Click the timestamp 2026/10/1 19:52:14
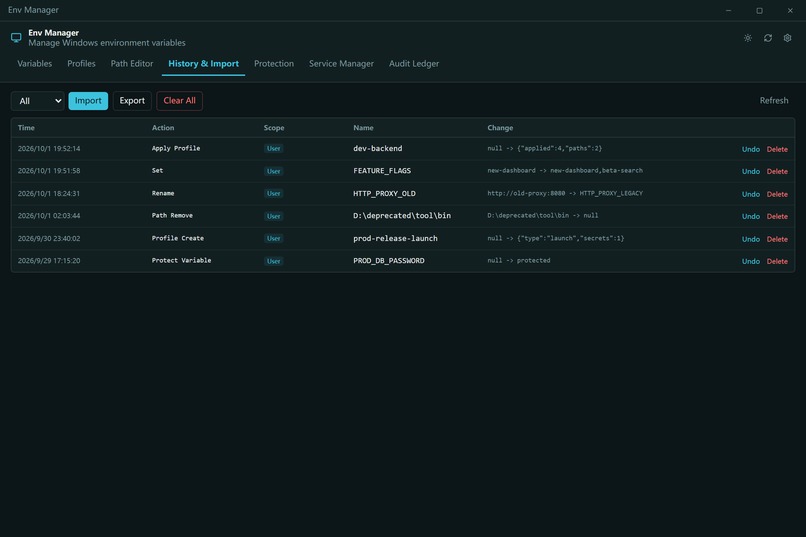 49,149
